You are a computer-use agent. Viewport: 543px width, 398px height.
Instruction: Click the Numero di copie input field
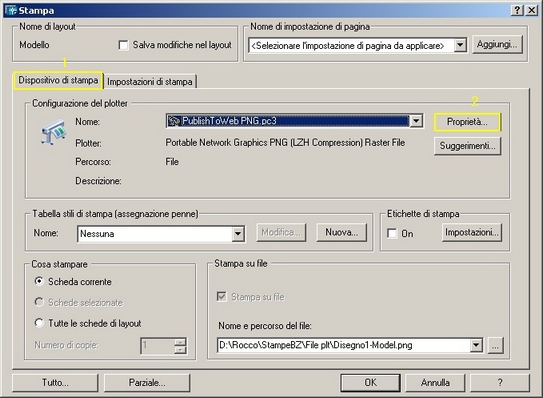click(158, 346)
